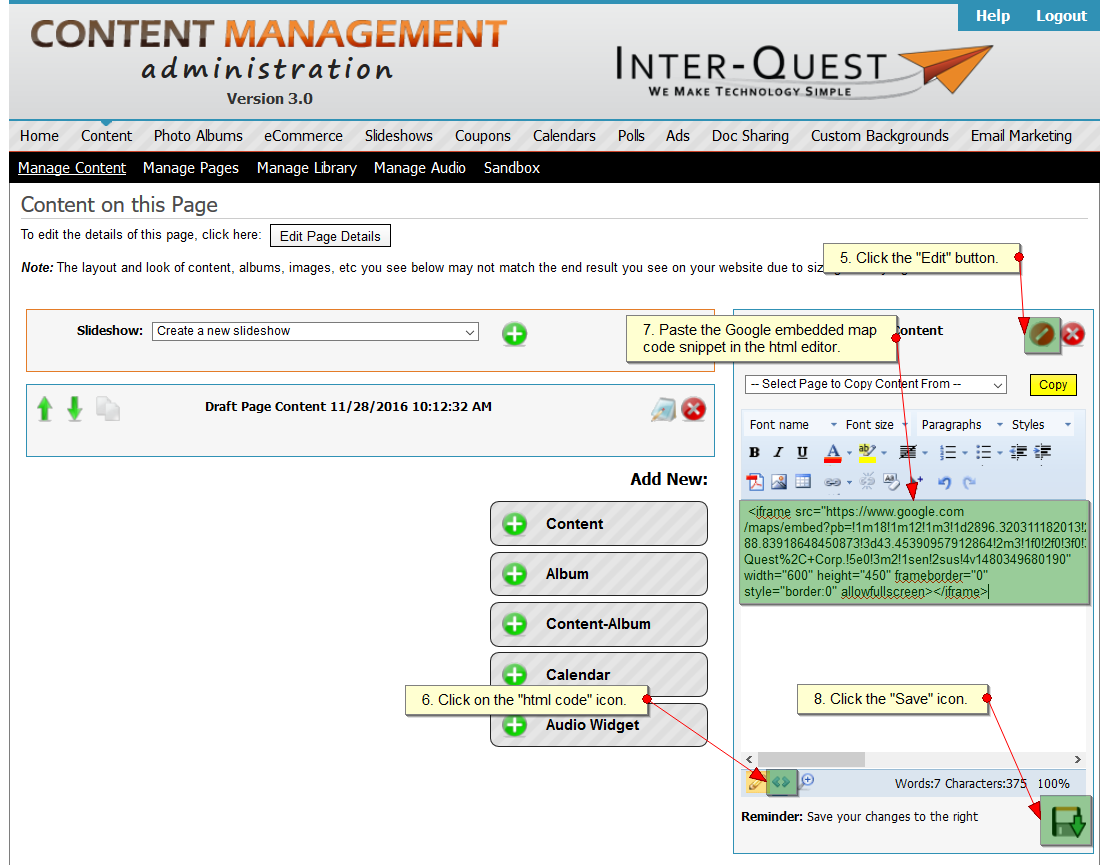Click the Insert table icon in editor
1106x865 pixels.
[802, 482]
